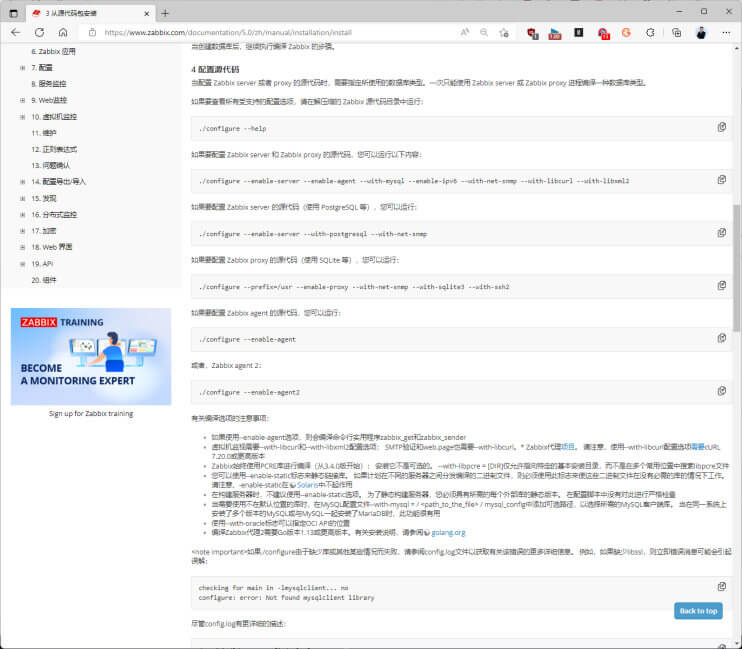Open the red shield extension icon
The image size is (742, 649).
(533, 33)
